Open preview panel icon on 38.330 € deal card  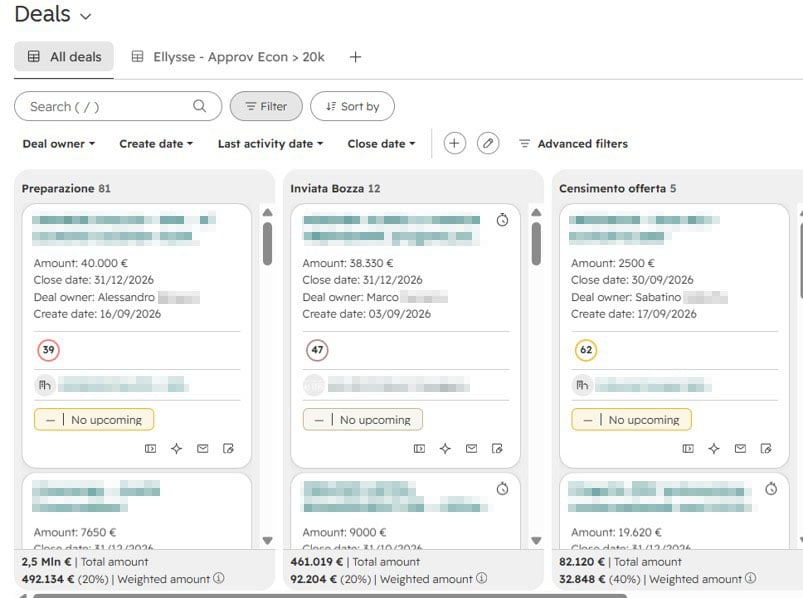[x=419, y=448]
